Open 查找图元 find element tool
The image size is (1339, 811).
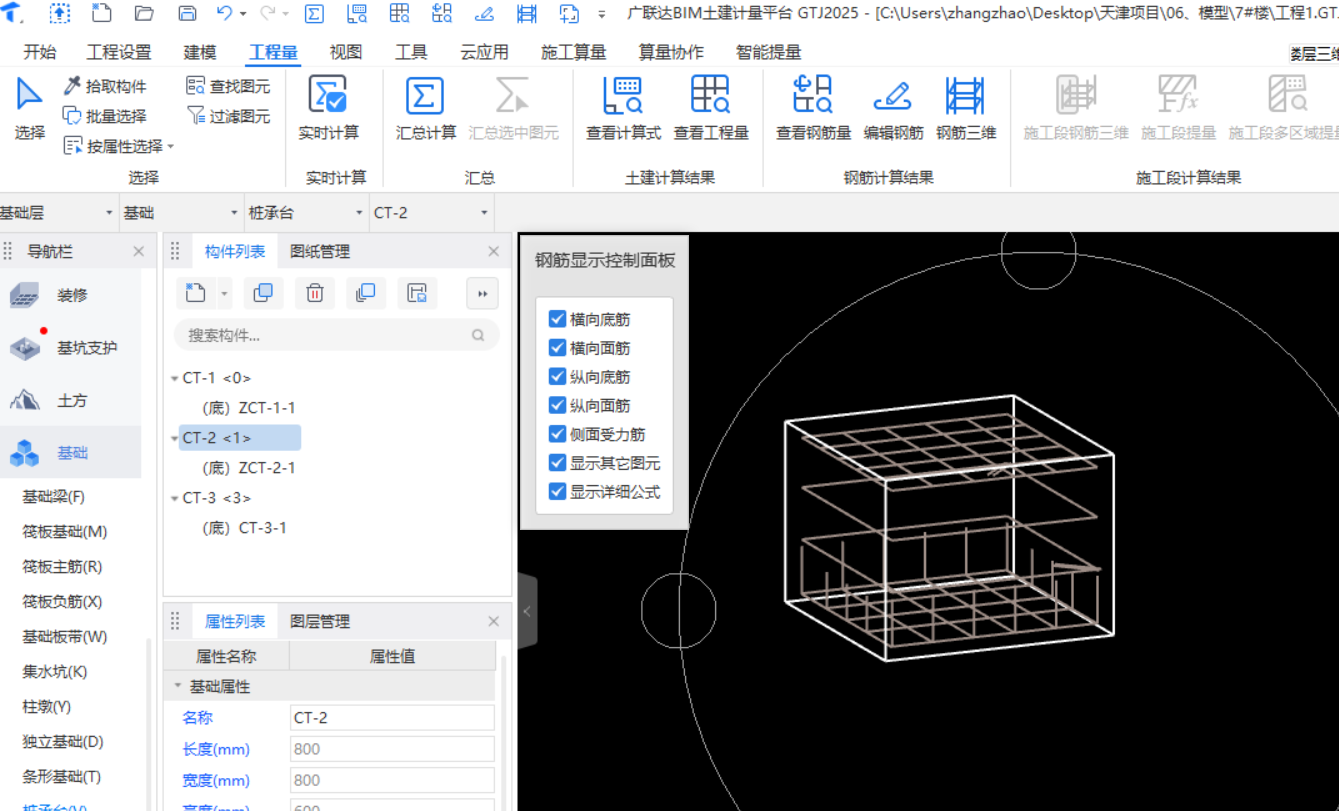pyautogui.click(x=228, y=87)
